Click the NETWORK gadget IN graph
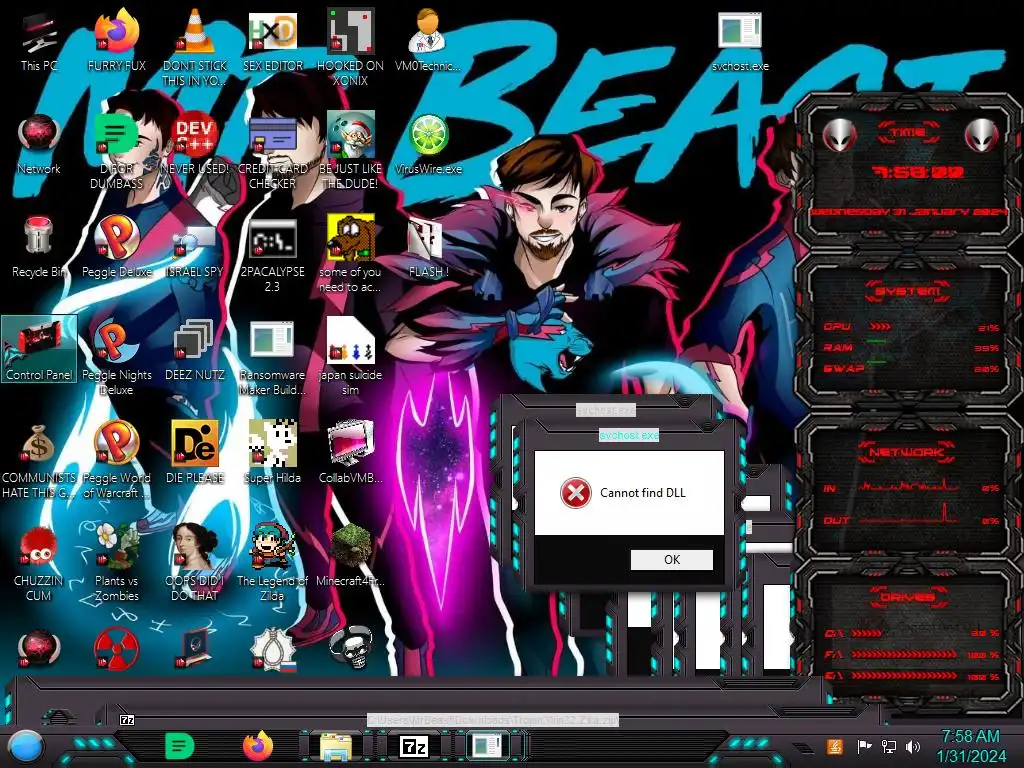The width and height of the screenshot is (1024, 768). 910,487
